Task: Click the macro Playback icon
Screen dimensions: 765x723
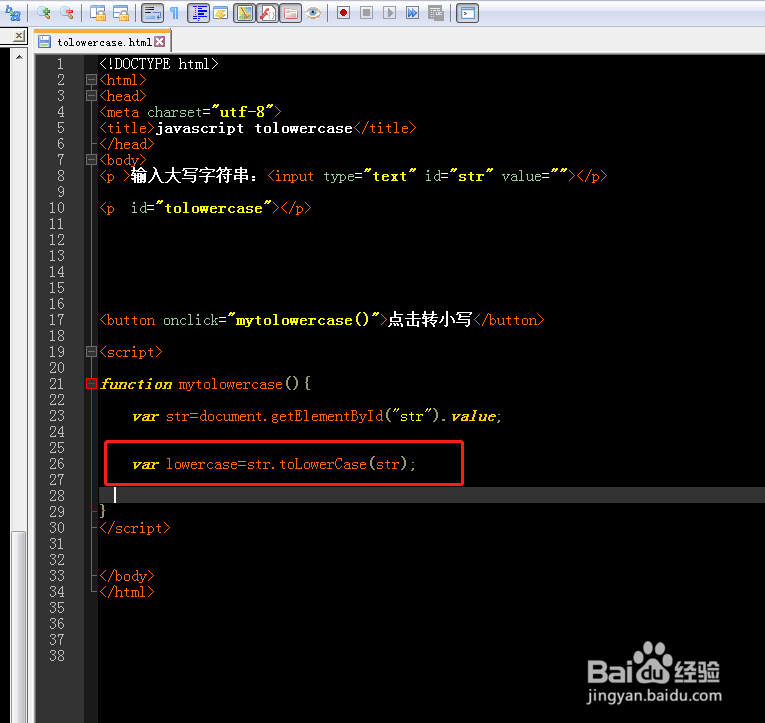Action: [389, 13]
